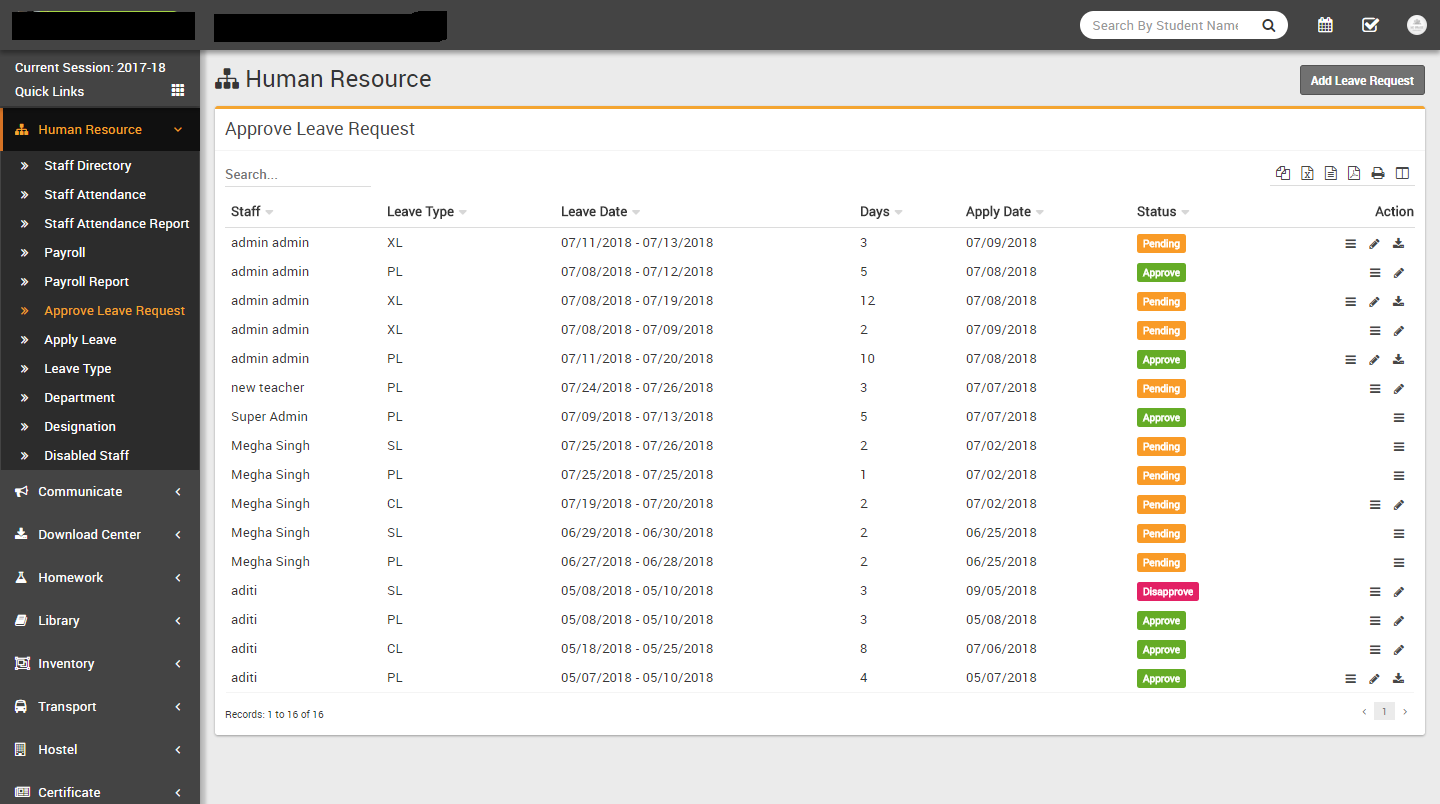Open Staff Attendance Report in sidebar
This screenshot has width=1440, height=804.
pos(116,223)
